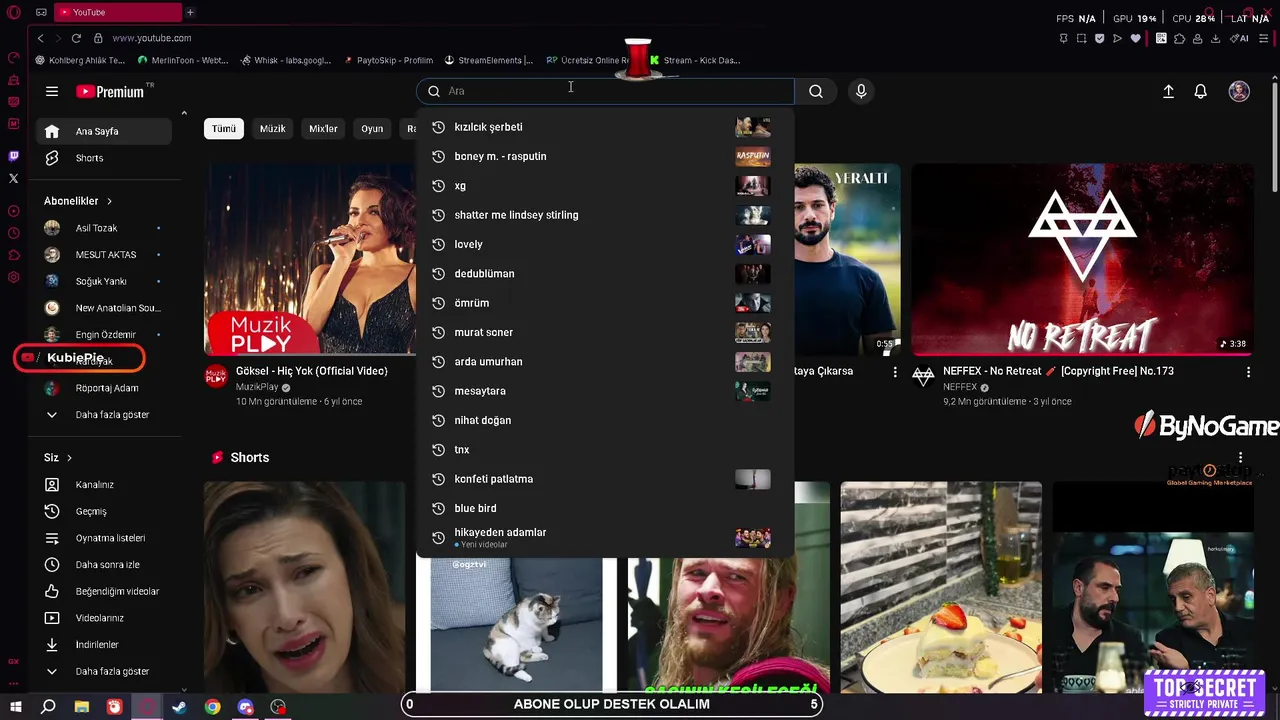The width and height of the screenshot is (1280, 720).
Task: Click the www.youtube.com address bar
Action: pyautogui.click(x=152, y=38)
